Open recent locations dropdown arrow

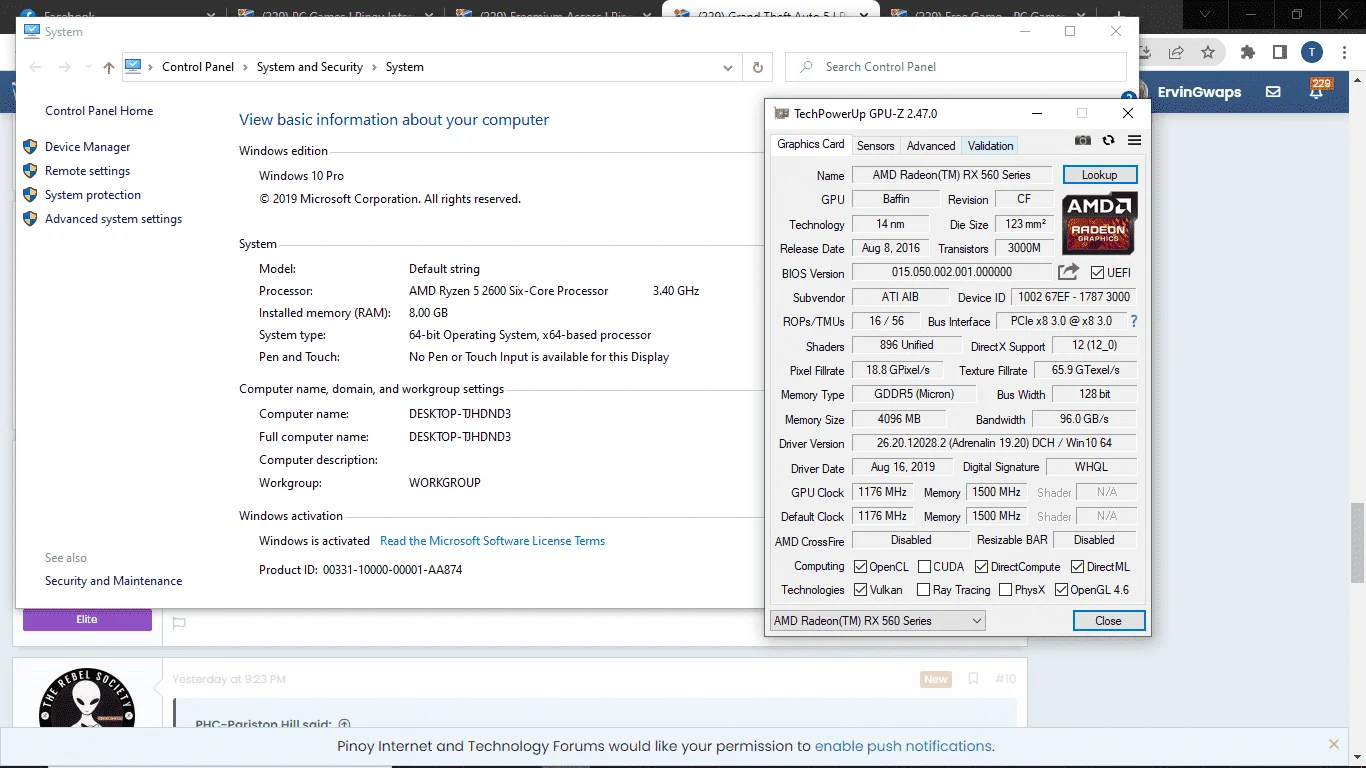(x=88, y=67)
